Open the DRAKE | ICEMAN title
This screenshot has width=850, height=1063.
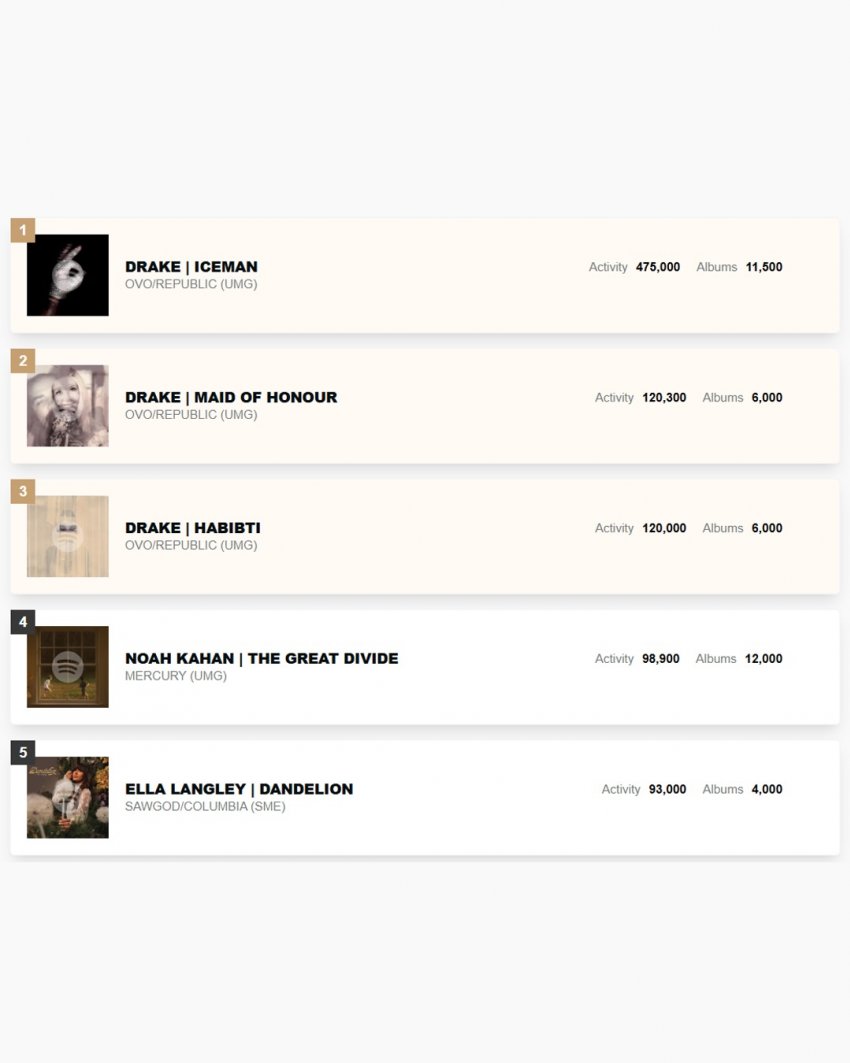[191, 266]
